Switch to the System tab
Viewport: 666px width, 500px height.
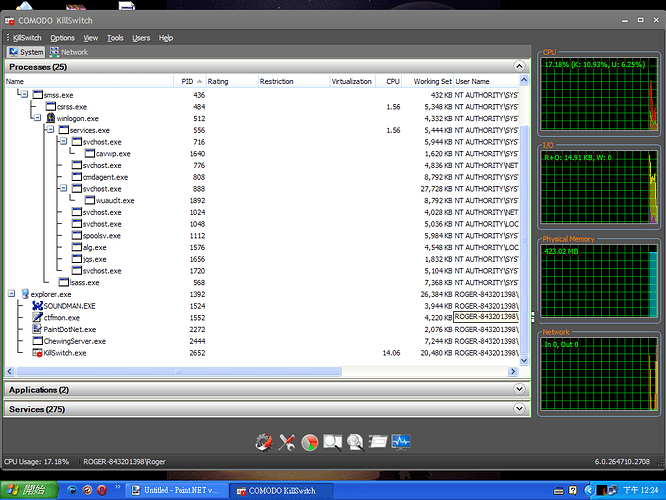pos(26,52)
